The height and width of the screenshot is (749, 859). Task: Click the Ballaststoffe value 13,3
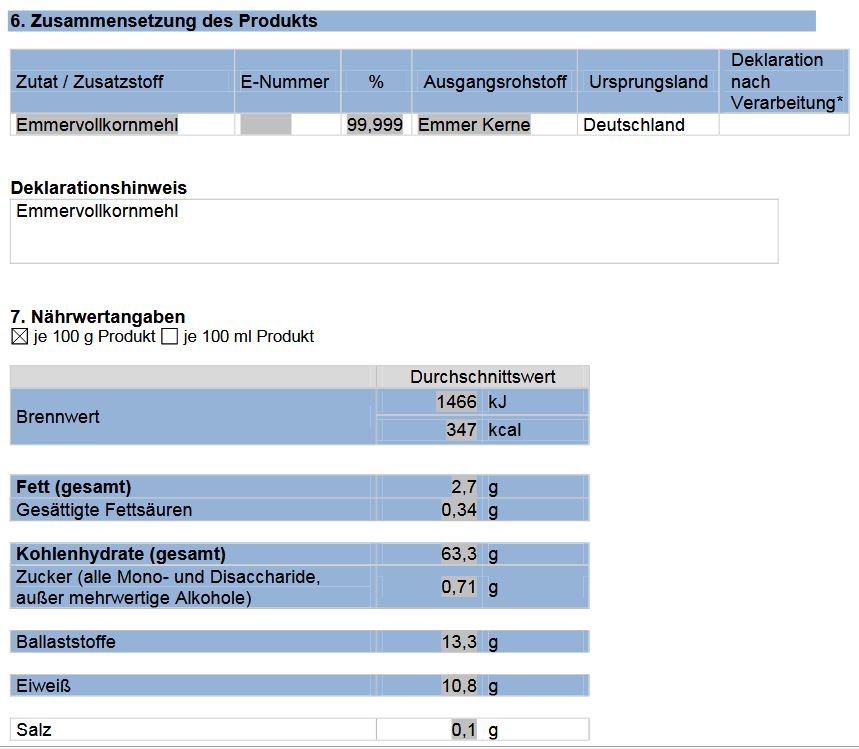click(x=460, y=641)
